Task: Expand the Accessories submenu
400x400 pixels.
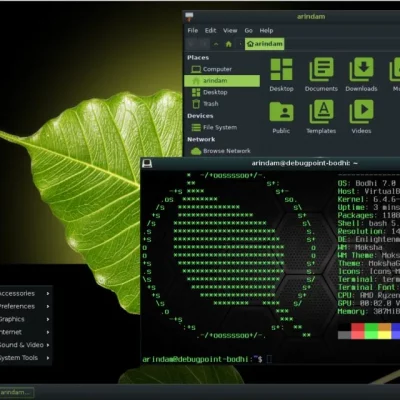Action: pyautogui.click(x=25, y=294)
